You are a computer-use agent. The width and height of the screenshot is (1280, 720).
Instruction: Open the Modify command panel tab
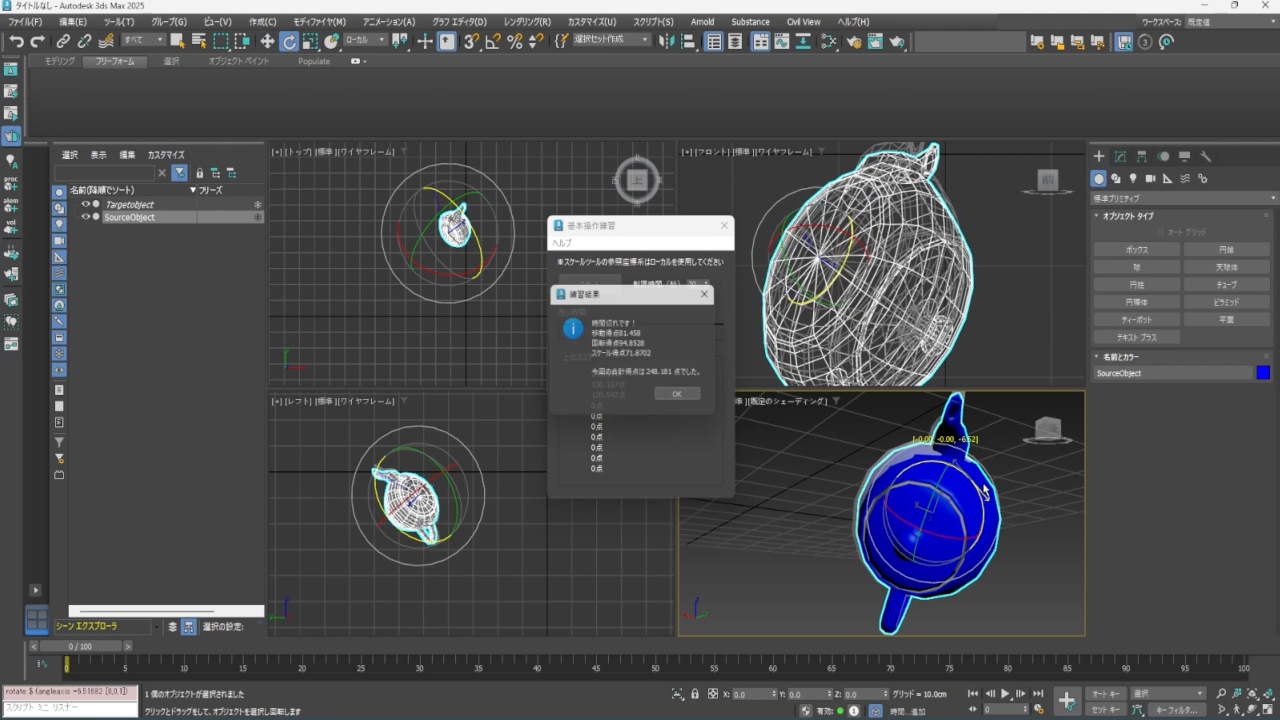point(1120,156)
